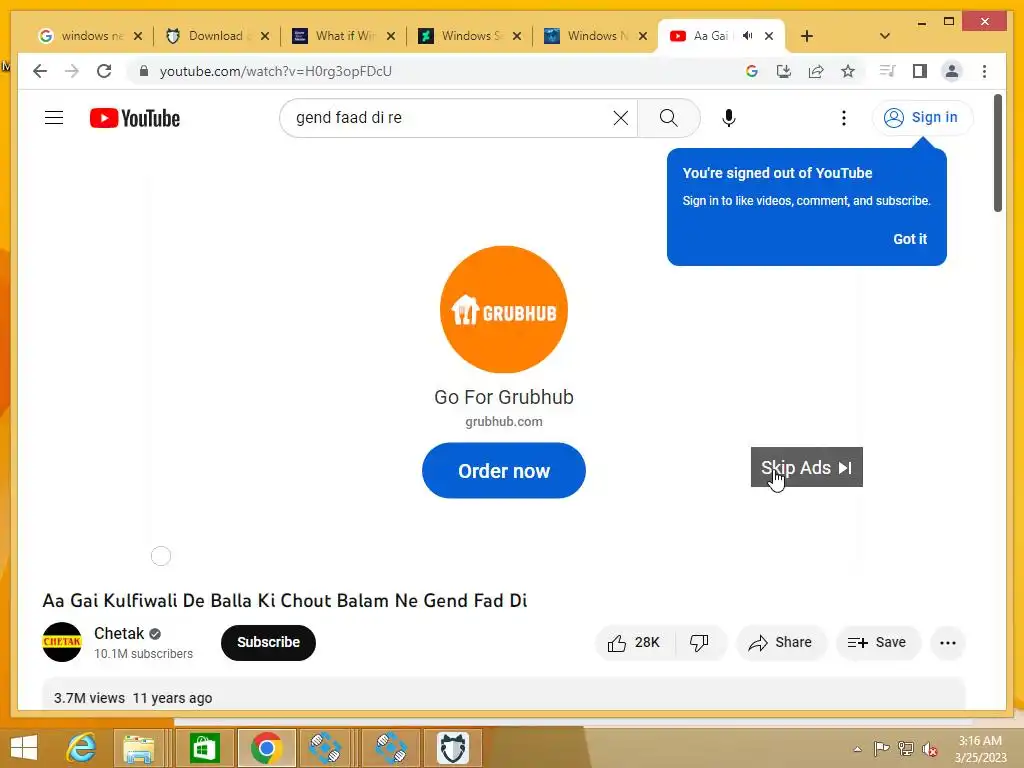Image resolution: width=1024 pixels, height=768 pixels.
Task: Toggle Chrome side panel
Action: (920, 71)
